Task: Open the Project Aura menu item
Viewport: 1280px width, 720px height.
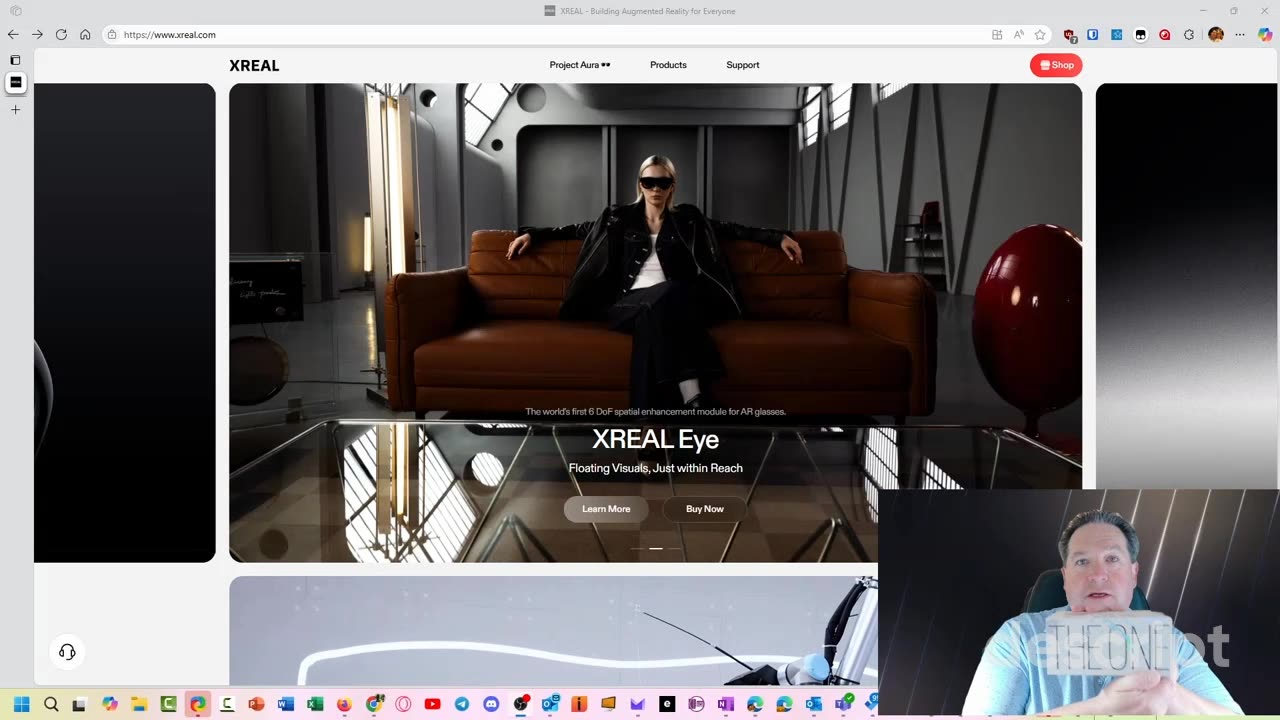Action: coord(580,65)
